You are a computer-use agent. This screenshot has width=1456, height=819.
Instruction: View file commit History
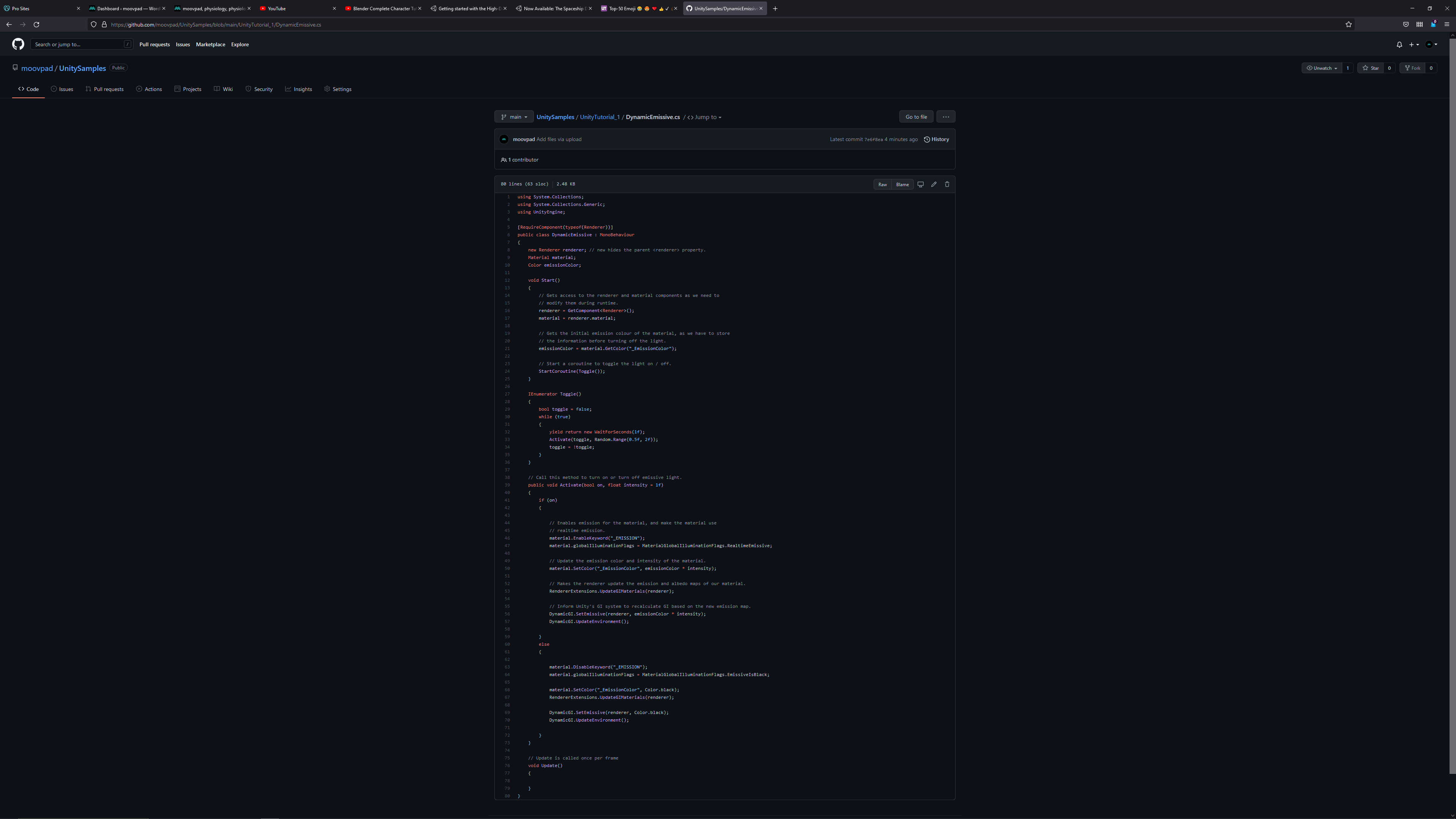pos(937,139)
